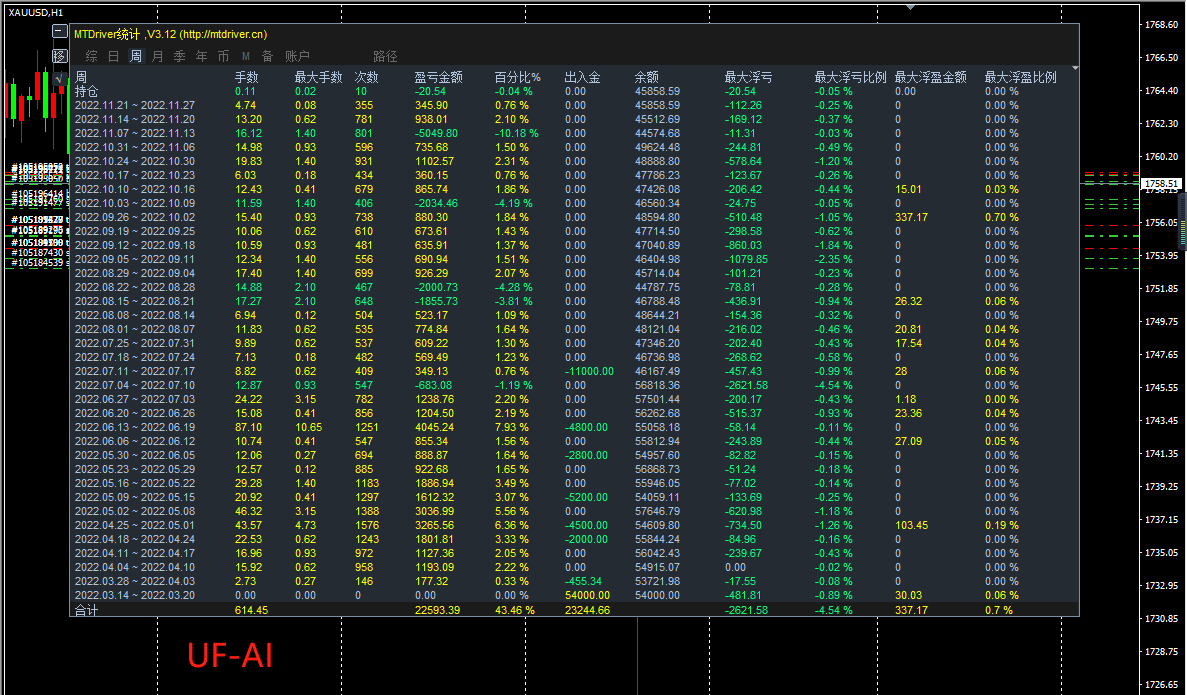Viewport: 1187px width, 695px height.
Task: Select week row 2022.07.04 ~ 2022.07.10
Action: point(135,385)
